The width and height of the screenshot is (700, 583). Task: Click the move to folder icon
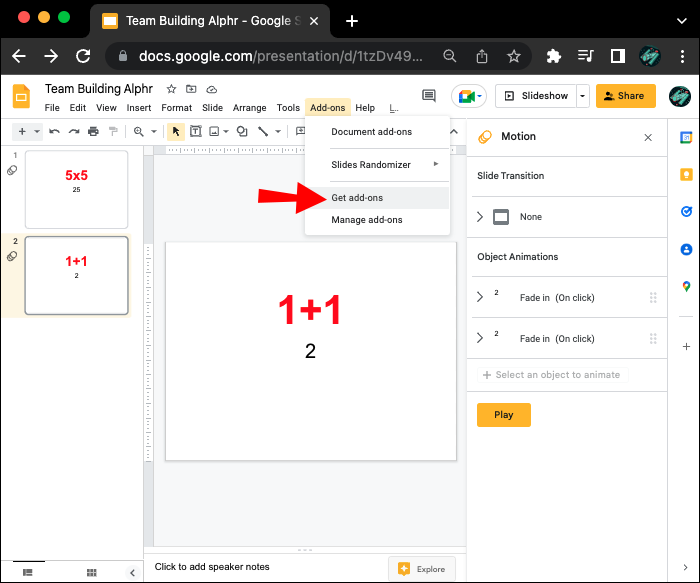tap(191, 89)
